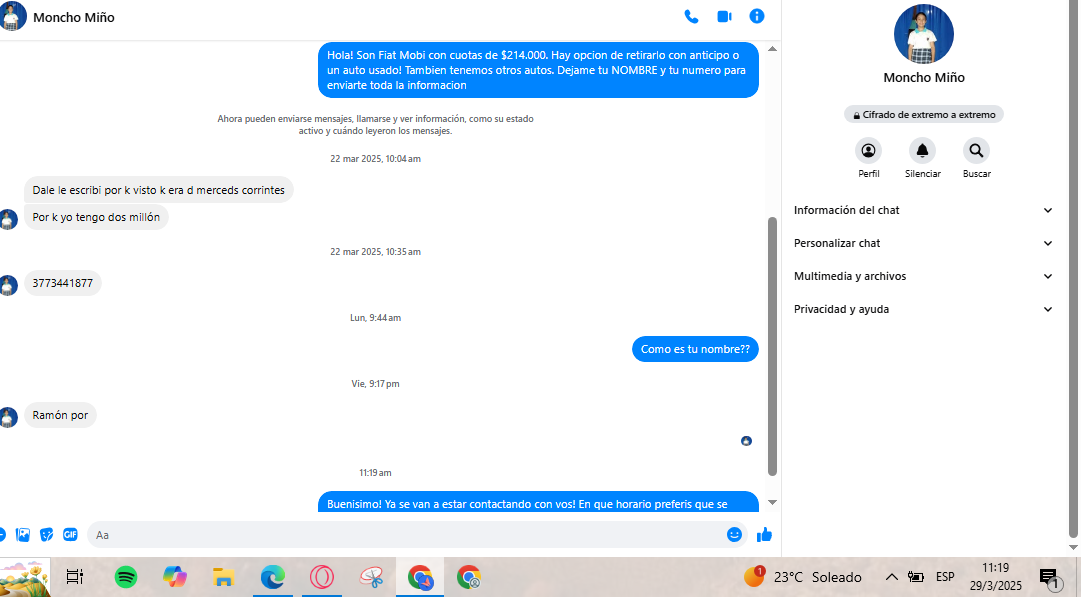Open weather widget 23°C Soleado
The image size is (1081, 597).
point(803,577)
